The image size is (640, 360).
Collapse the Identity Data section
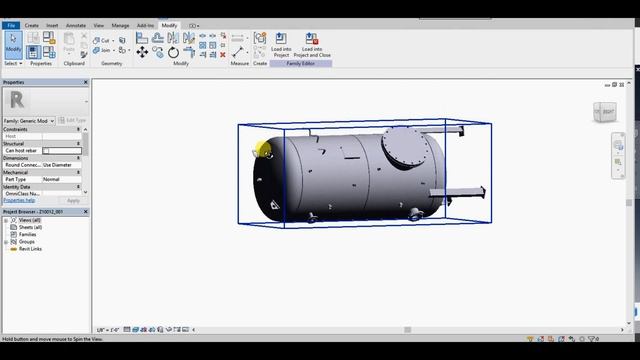78,187
